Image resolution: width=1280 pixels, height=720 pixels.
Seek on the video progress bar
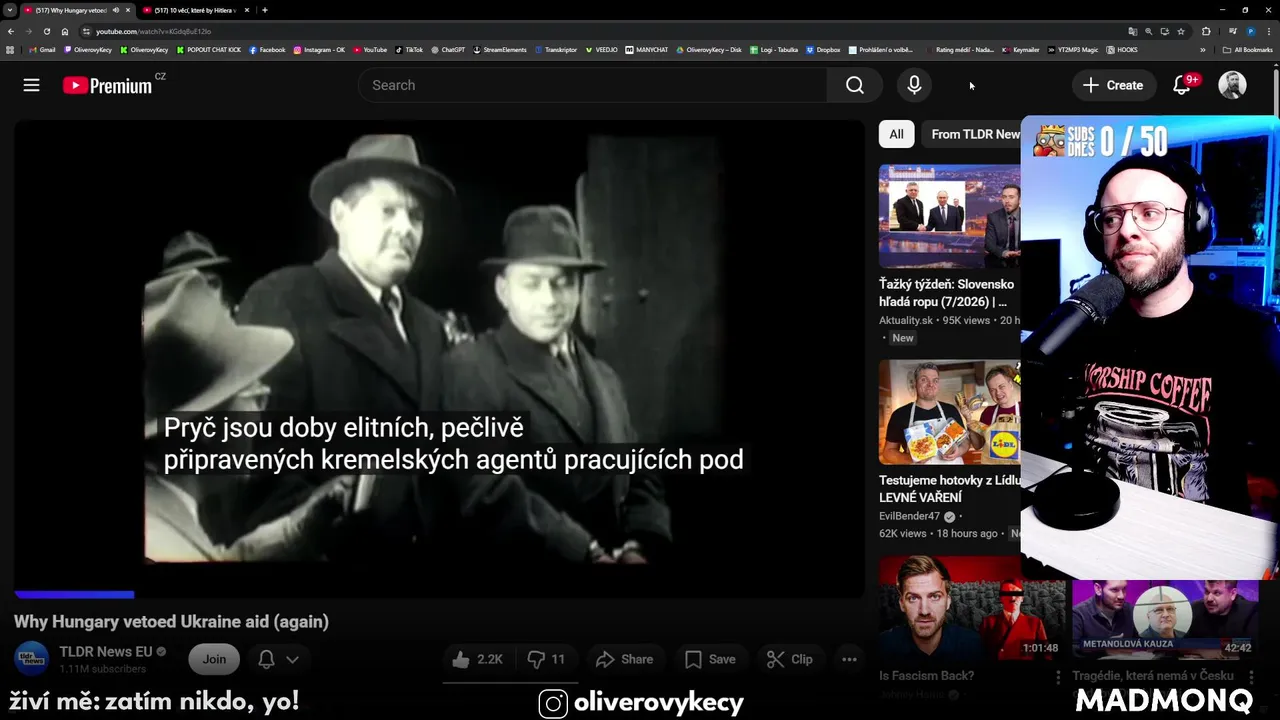439,595
